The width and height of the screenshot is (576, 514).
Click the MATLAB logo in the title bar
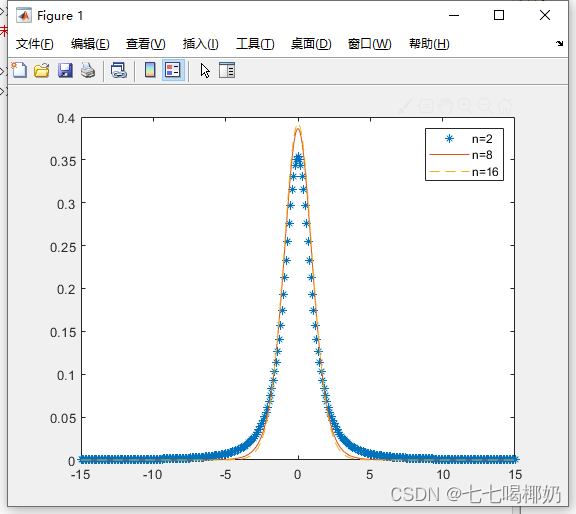point(24,15)
